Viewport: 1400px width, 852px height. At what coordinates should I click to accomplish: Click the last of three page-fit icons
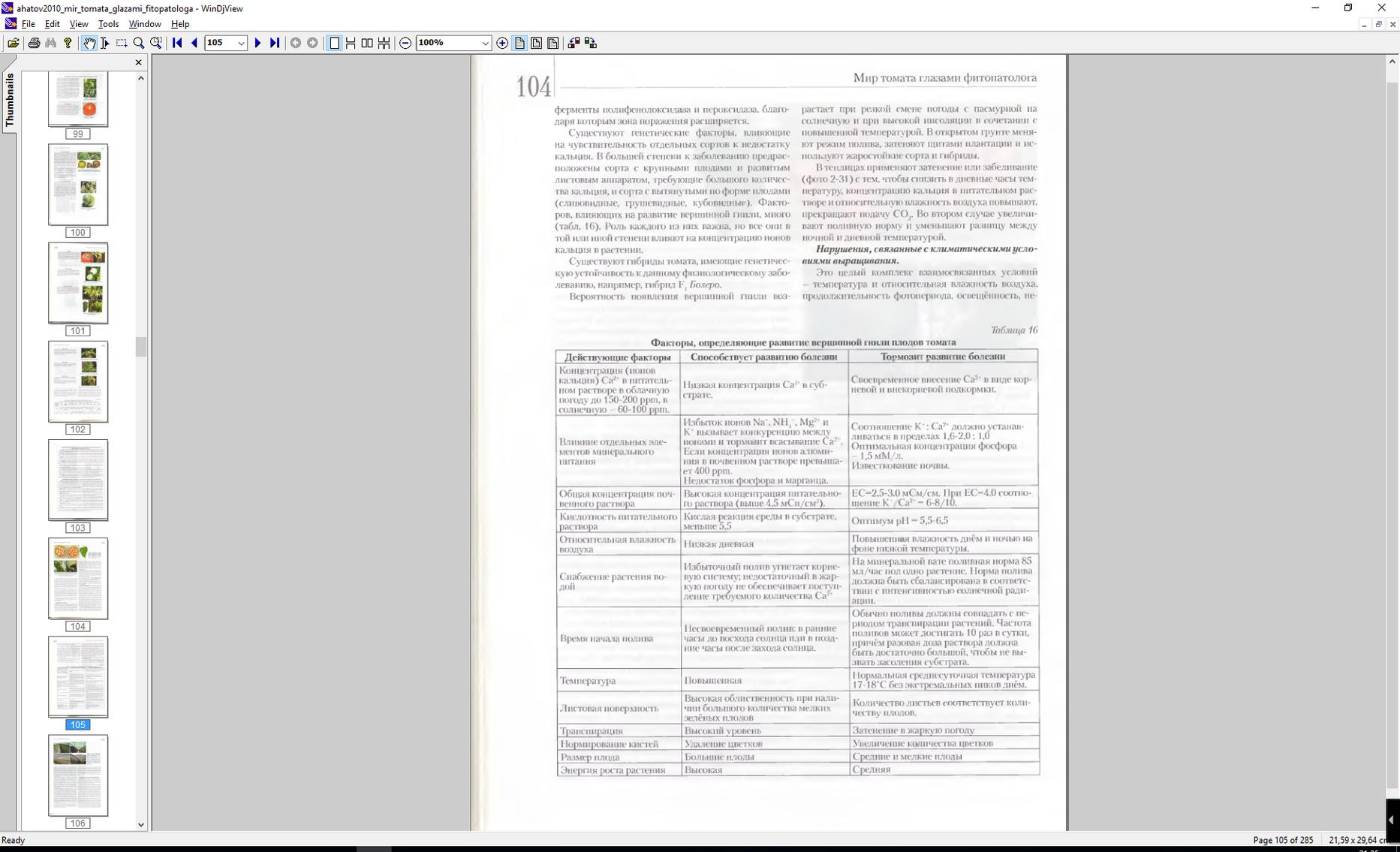[553, 43]
